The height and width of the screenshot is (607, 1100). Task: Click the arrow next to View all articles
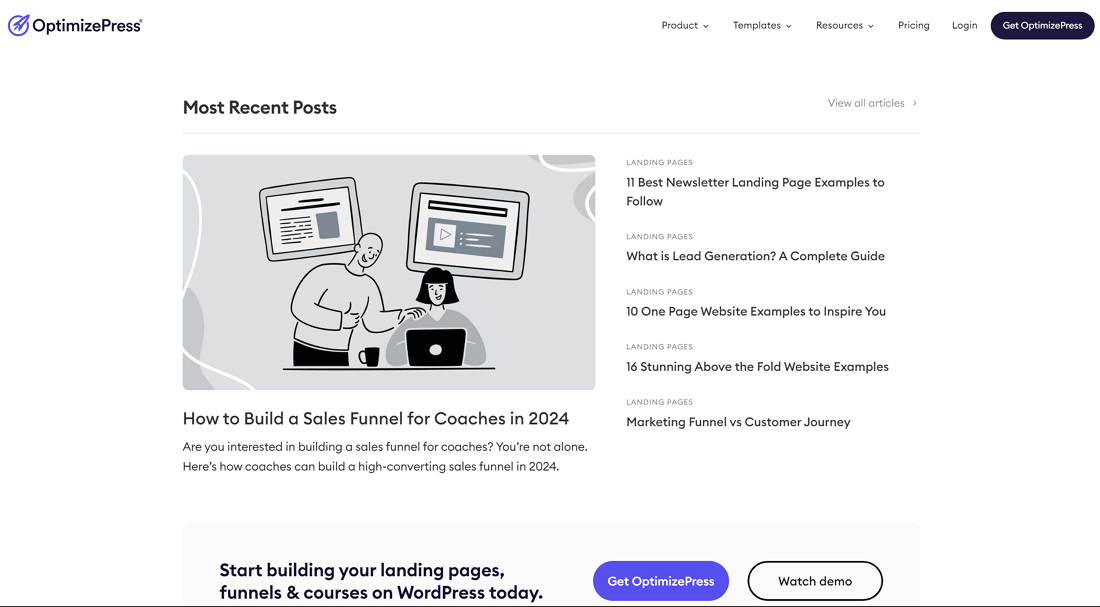(914, 103)
